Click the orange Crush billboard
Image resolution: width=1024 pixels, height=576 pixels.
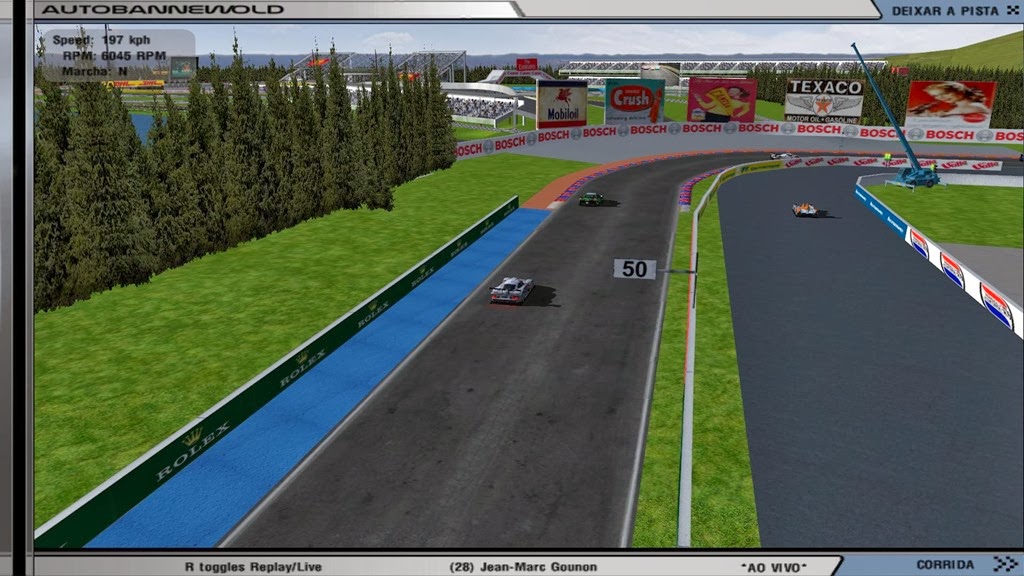click(x=634, y=101)
